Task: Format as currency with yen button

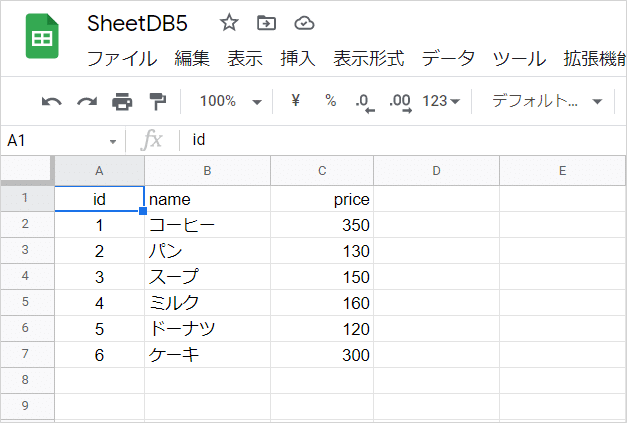Action: point(295,101)
